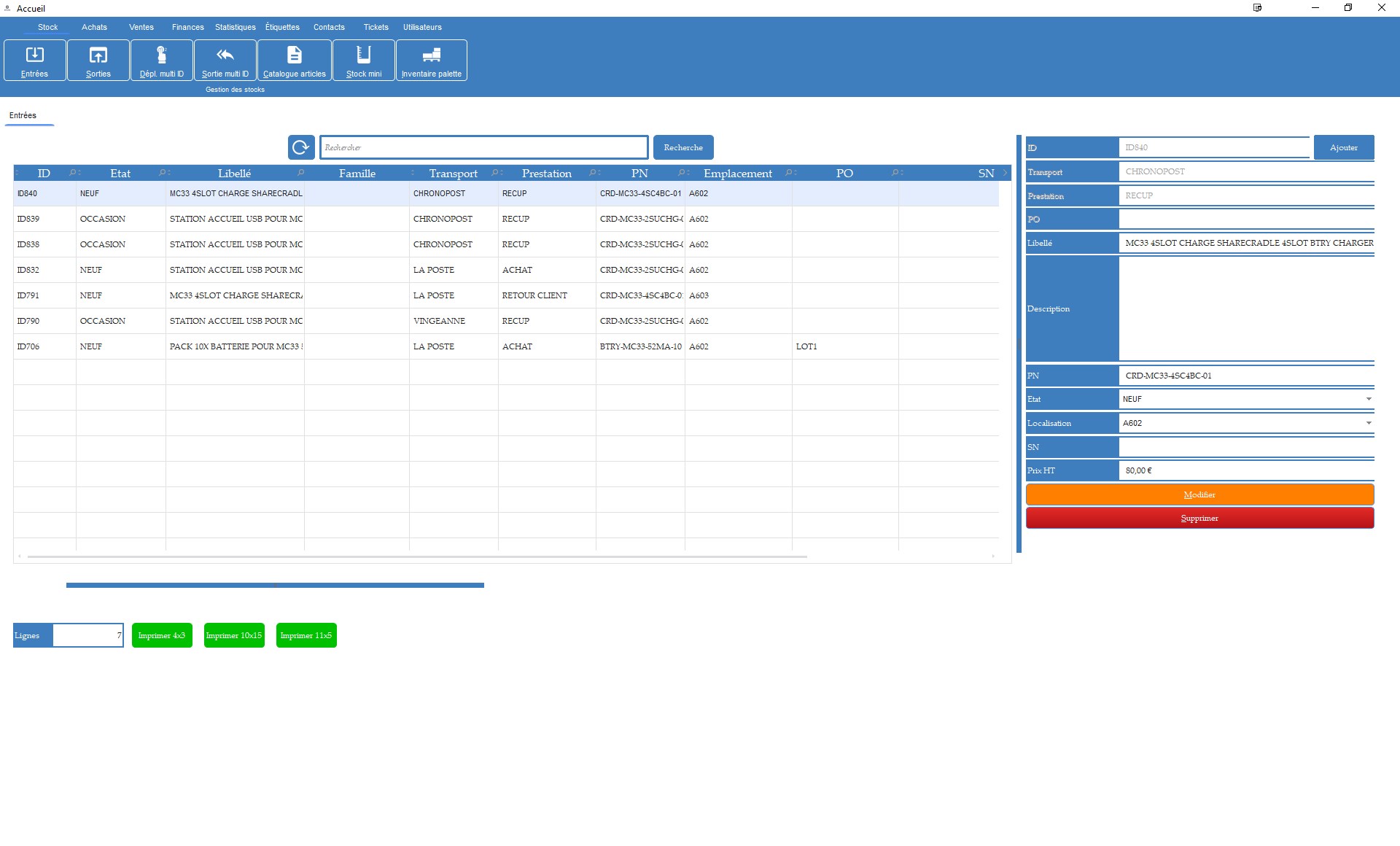Click the horizontal scrollbar under the table

click(417, 556)
